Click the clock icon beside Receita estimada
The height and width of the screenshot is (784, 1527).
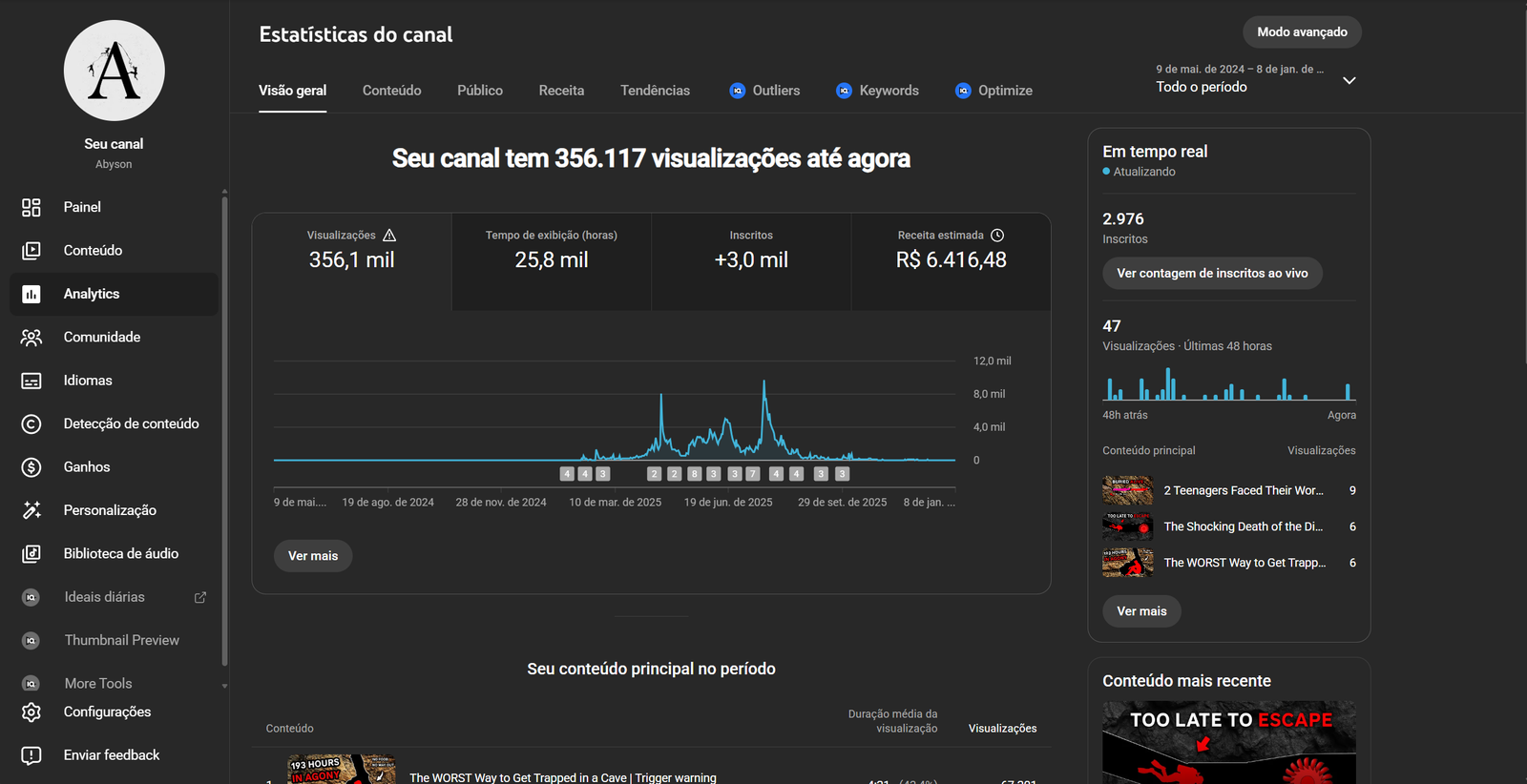[997, 236]
